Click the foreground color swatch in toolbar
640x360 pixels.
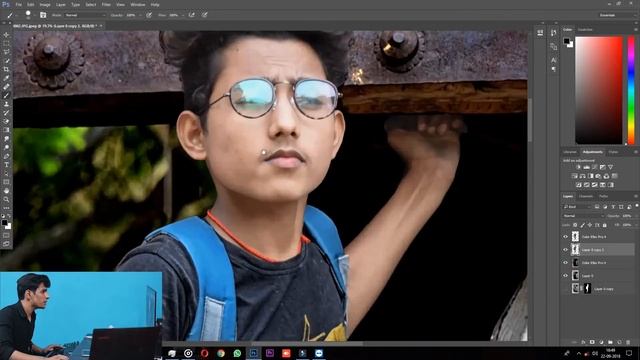tap(4, 222)
